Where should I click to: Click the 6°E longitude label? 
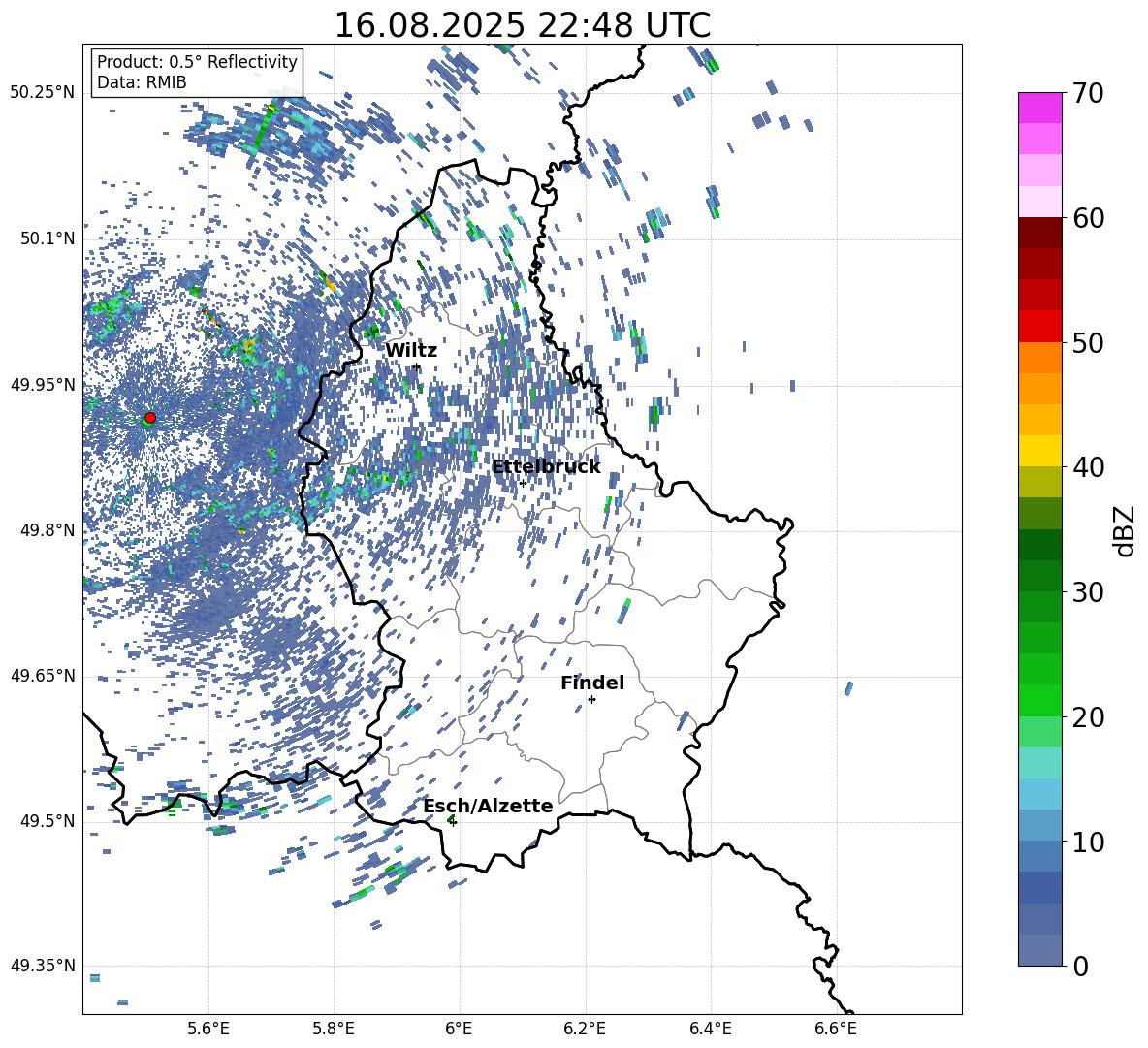pyautogui.click(x=459, y=1029)
